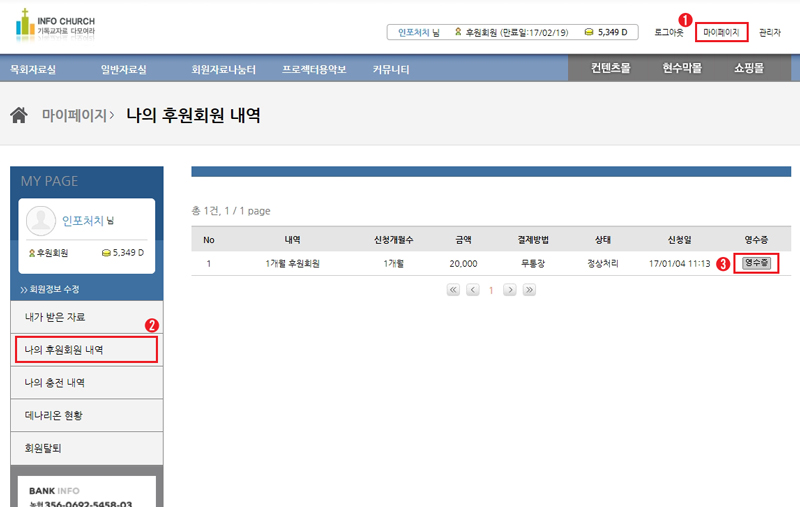The image size is (800, 507).
Task: Open the 영수증 receipt button
Action: tap(756, 264)
